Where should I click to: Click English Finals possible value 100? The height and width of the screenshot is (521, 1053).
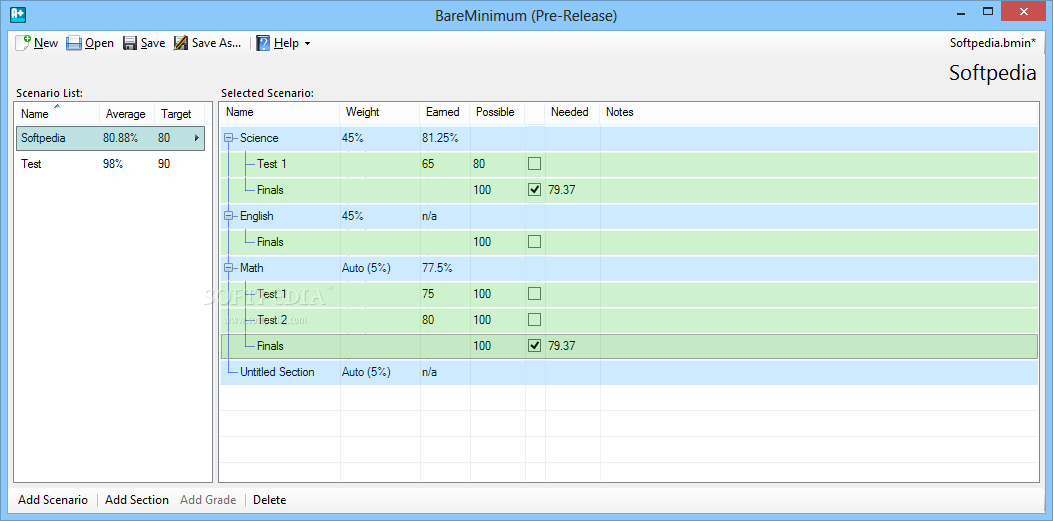click(x=482, y=241)
